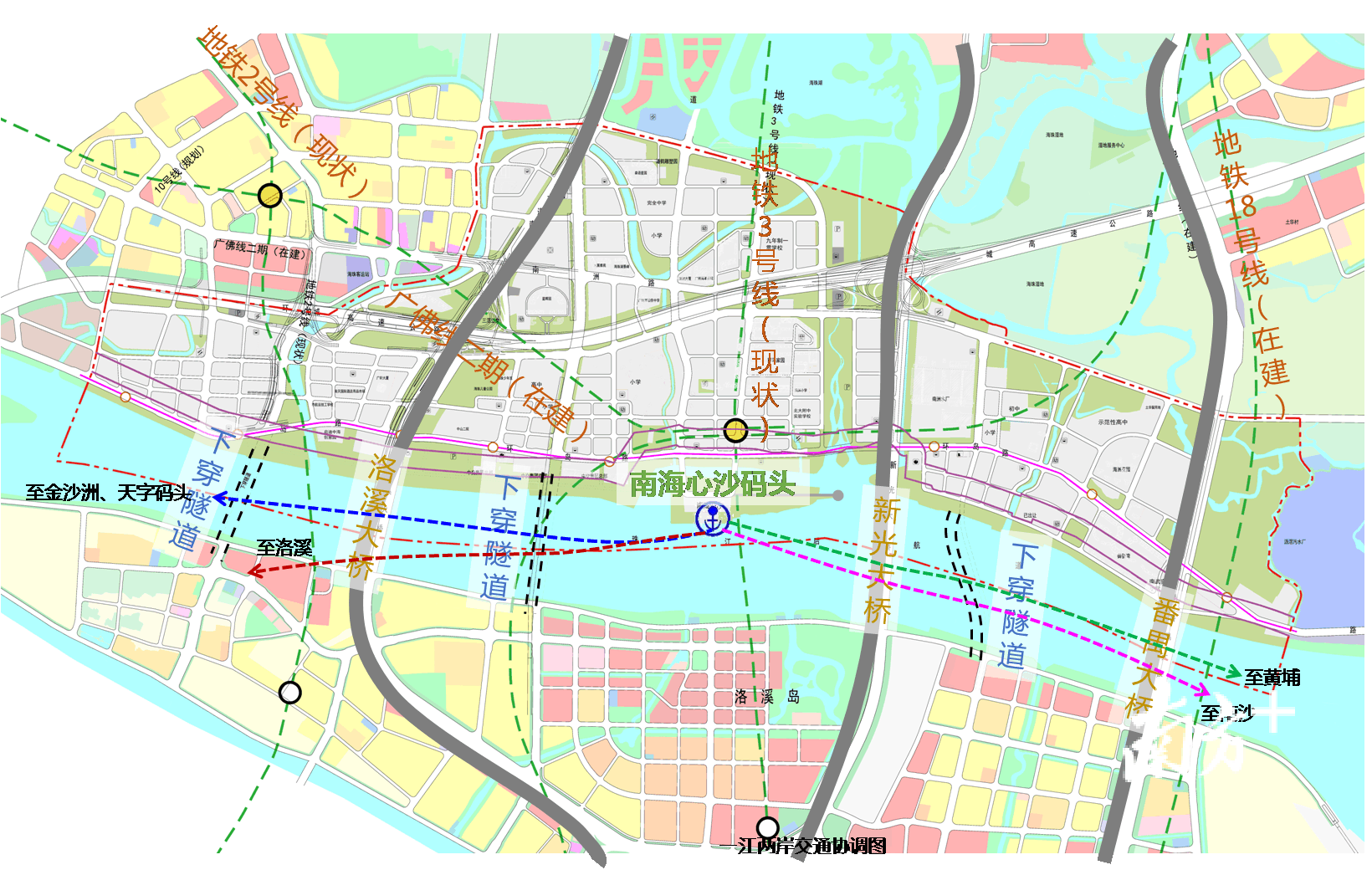The height and width of the screenshot is (870, 1372).
Task: Select the yellow station marker on 地铁2号线
Action: (x=269, y=196)
